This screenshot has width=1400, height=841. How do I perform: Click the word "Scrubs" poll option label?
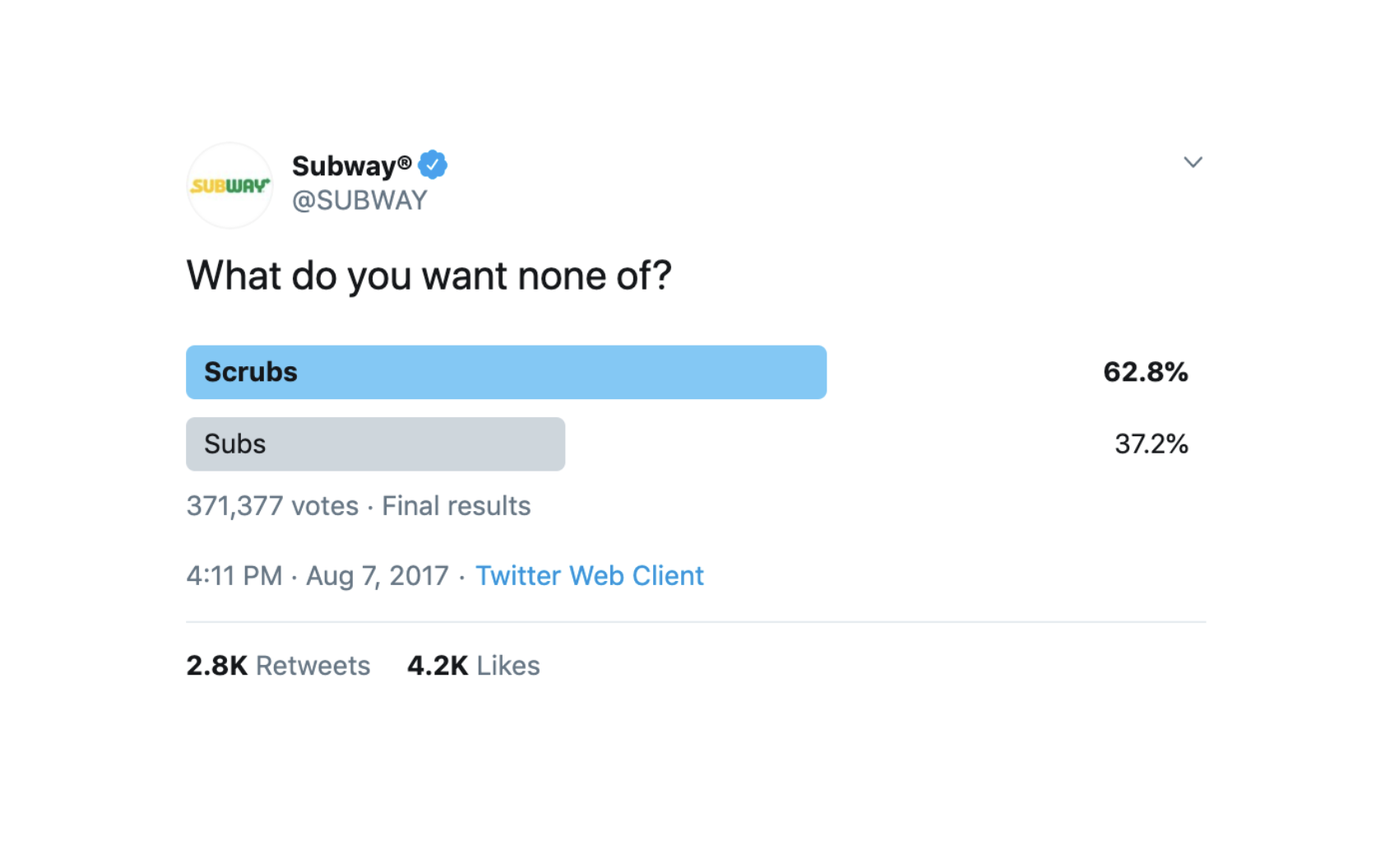click(251, 372)
